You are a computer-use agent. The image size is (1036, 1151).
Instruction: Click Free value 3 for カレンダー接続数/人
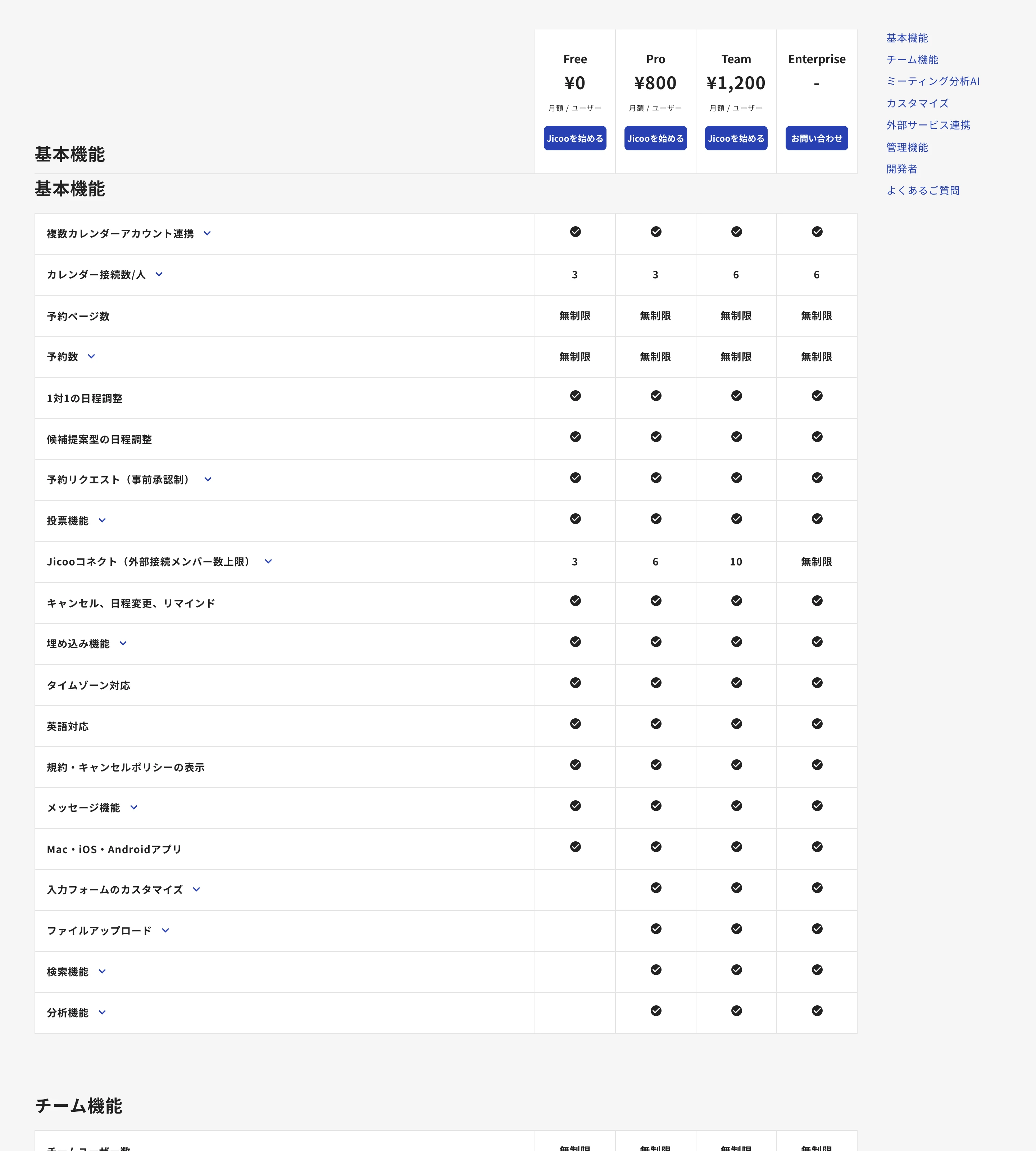(x=575, y=275)
